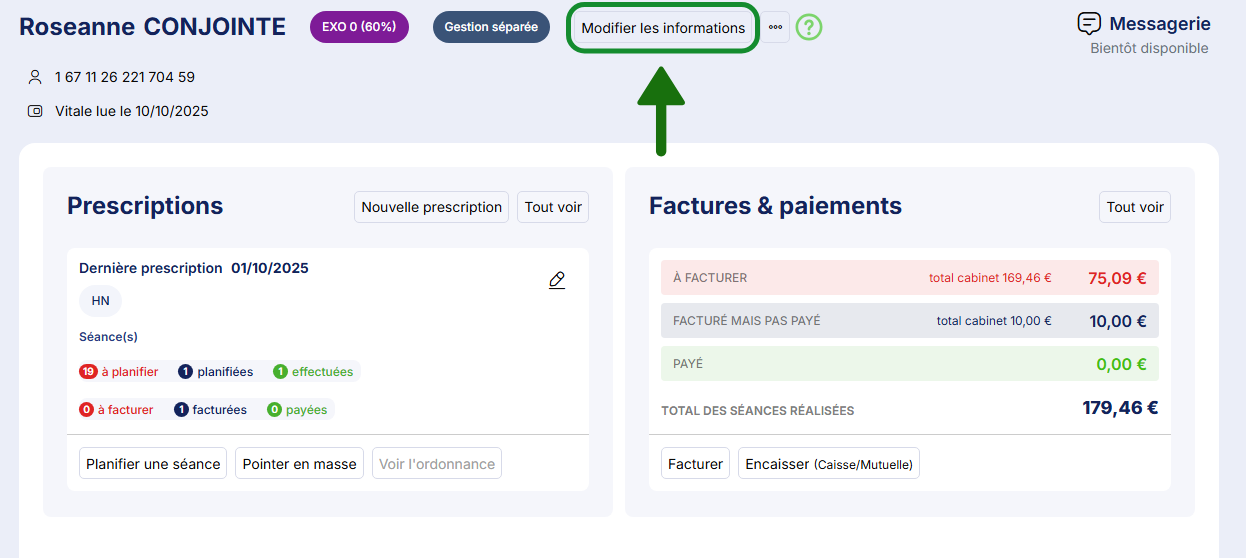This screenshot has height=558, width=1246.
Task: Click the green '1 effectuées' status chip
Action: click(x=313, y=372)
